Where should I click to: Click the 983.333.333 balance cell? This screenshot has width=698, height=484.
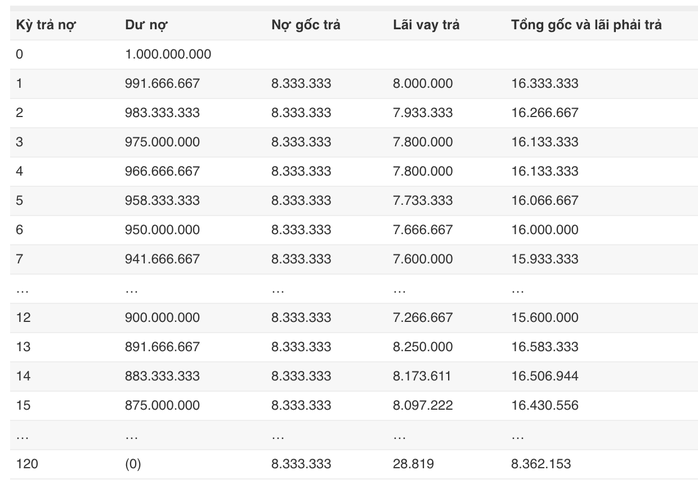[162, 113]
